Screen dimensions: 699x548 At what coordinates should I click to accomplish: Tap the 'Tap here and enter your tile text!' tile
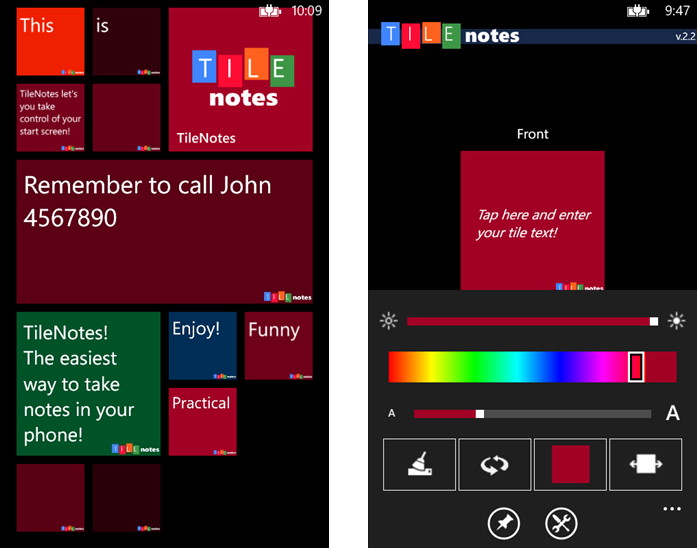point(532,221)
